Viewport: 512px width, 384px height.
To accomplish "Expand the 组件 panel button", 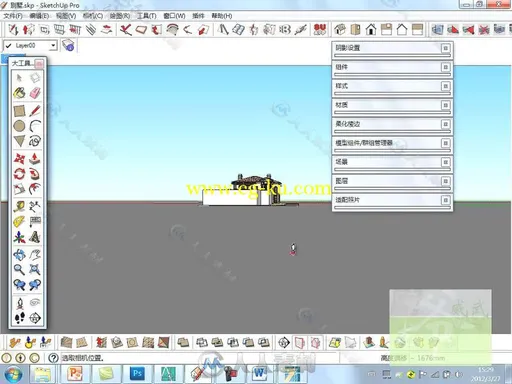I will [x=445, y=67].
